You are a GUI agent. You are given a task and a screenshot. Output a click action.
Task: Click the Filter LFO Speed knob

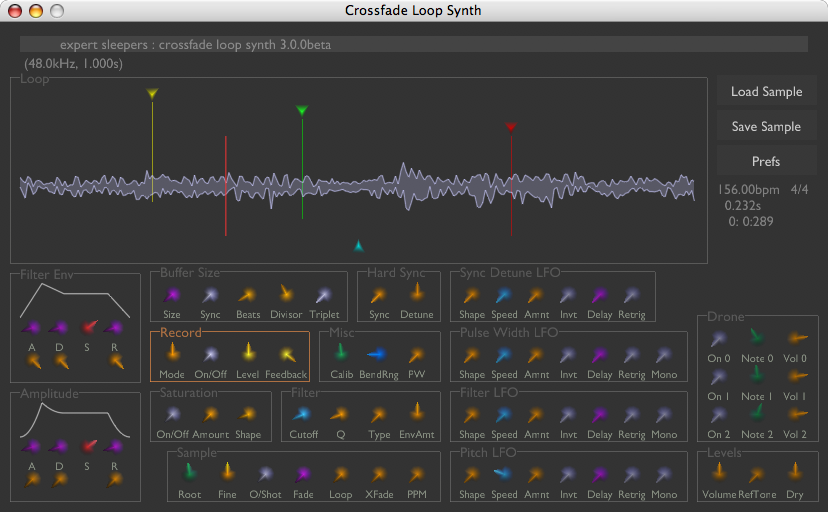(x=504, y=415)
